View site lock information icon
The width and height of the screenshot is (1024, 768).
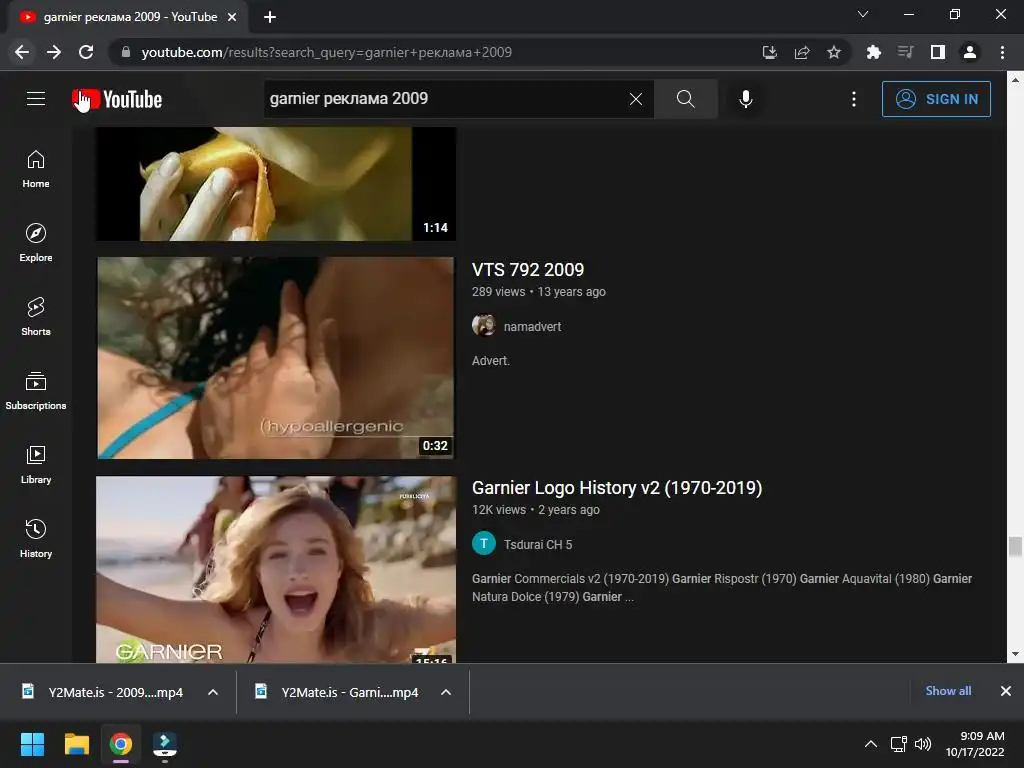[x=126, y=52]
